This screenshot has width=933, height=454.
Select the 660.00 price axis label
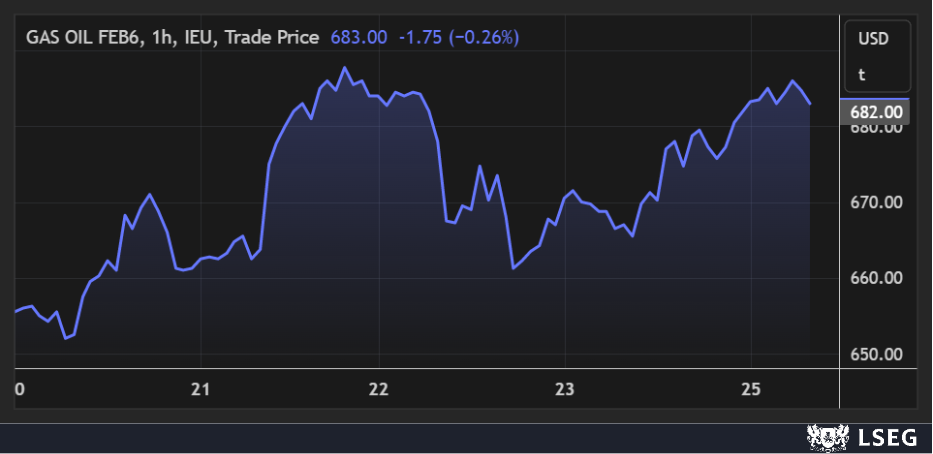[876, 278]
